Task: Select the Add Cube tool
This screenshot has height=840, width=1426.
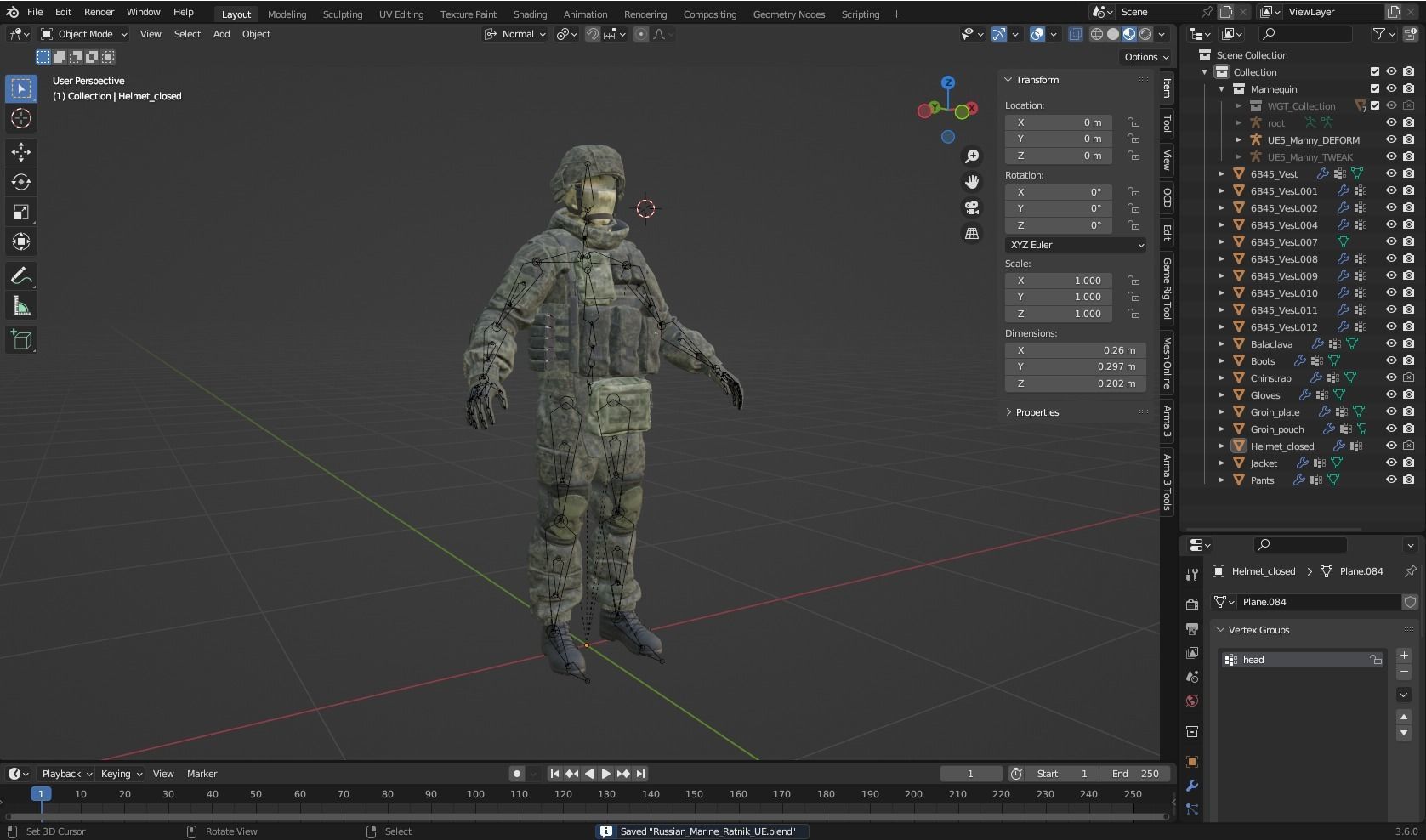Action: [x=21, y=340]
